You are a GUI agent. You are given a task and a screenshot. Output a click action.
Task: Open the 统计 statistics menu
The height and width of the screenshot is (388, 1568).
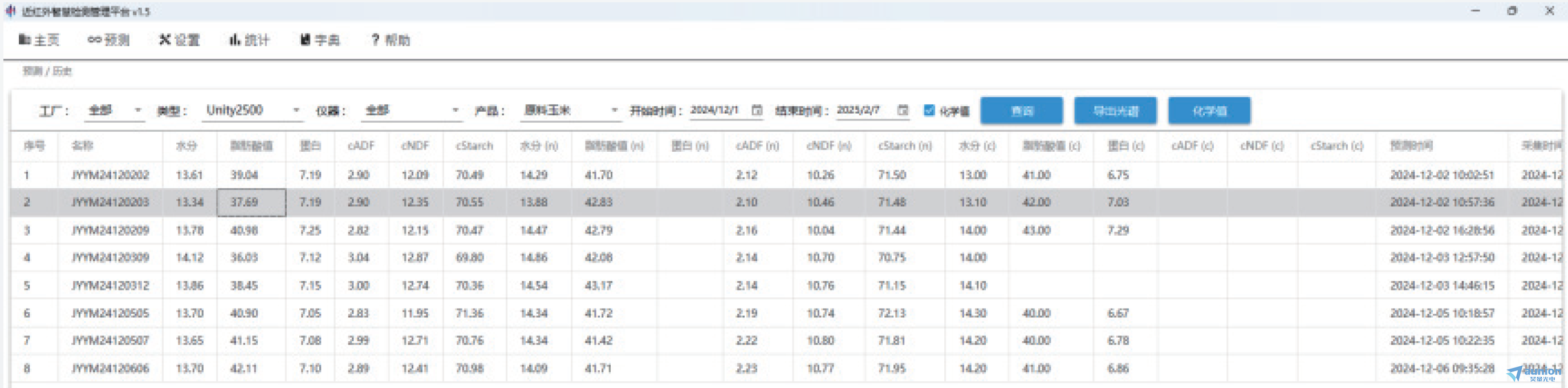250,40
